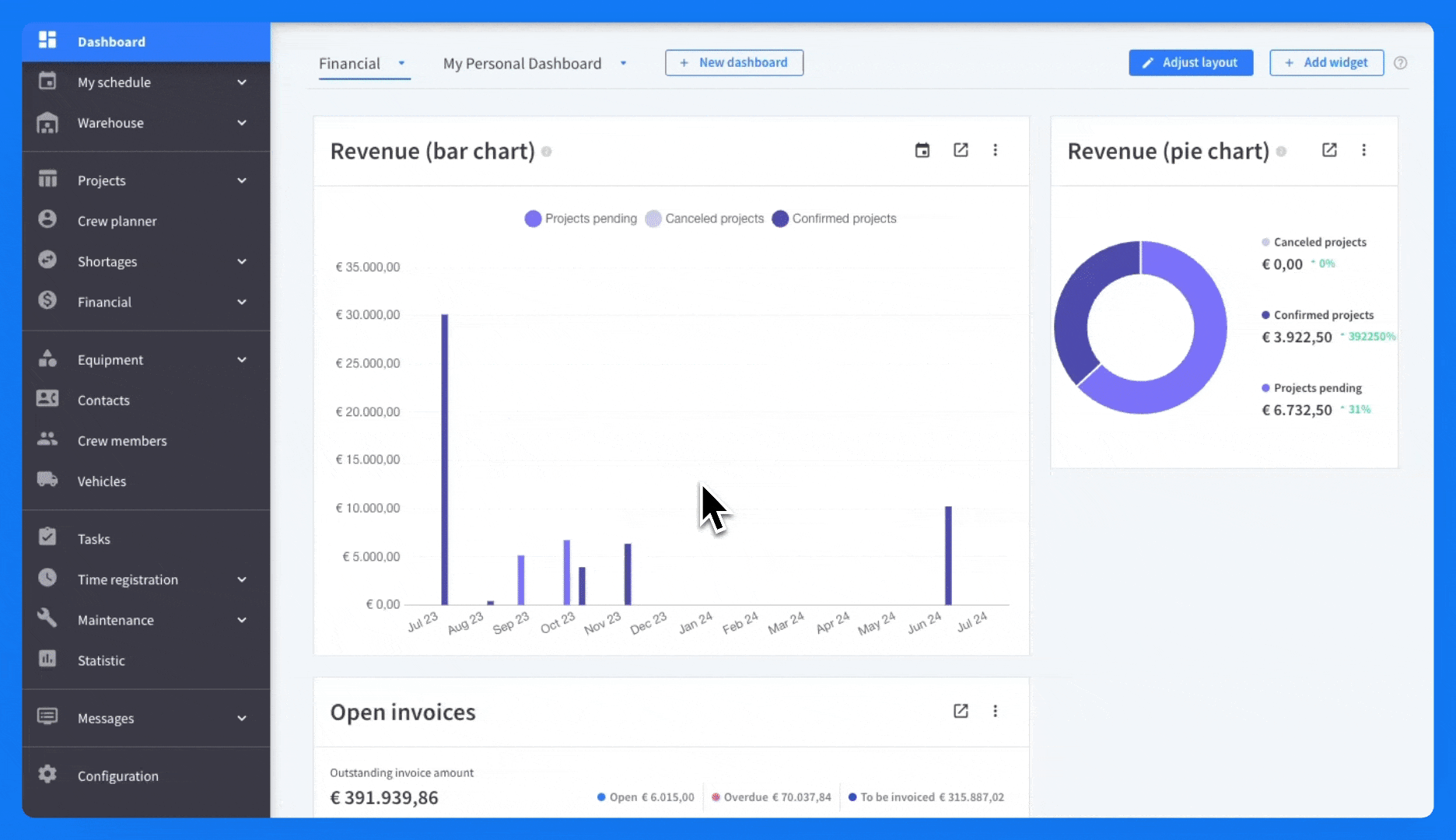Click the help question mark icon

(1400, 63)
